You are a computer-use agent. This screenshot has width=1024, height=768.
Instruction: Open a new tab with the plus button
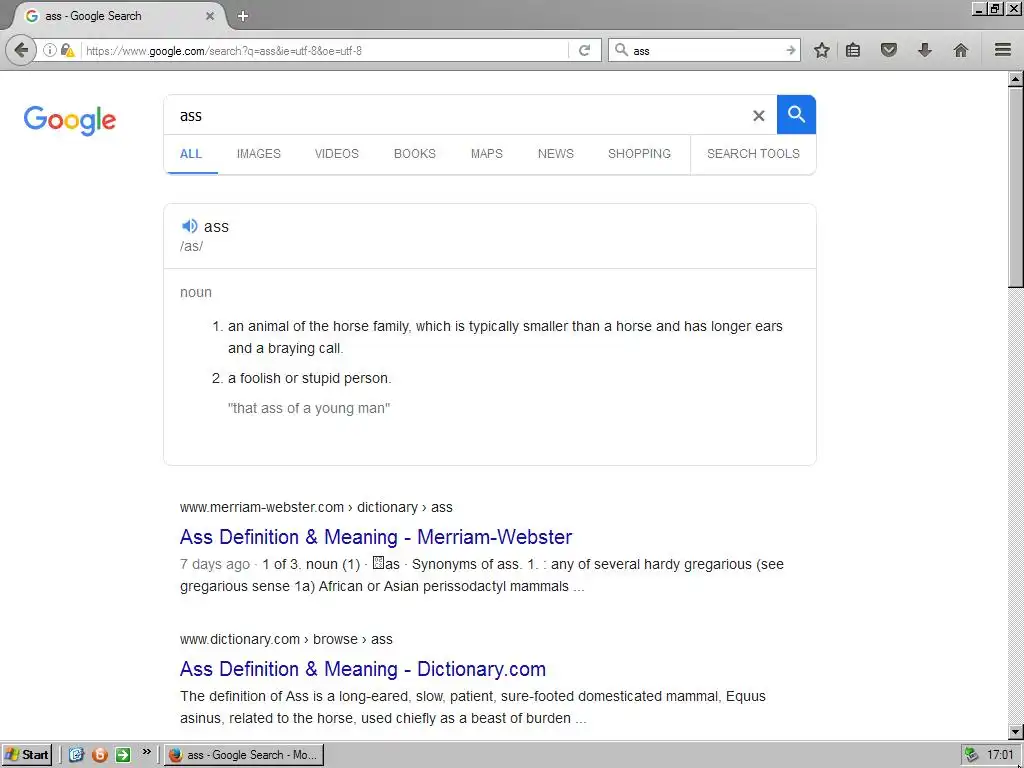tap(243, 16)
